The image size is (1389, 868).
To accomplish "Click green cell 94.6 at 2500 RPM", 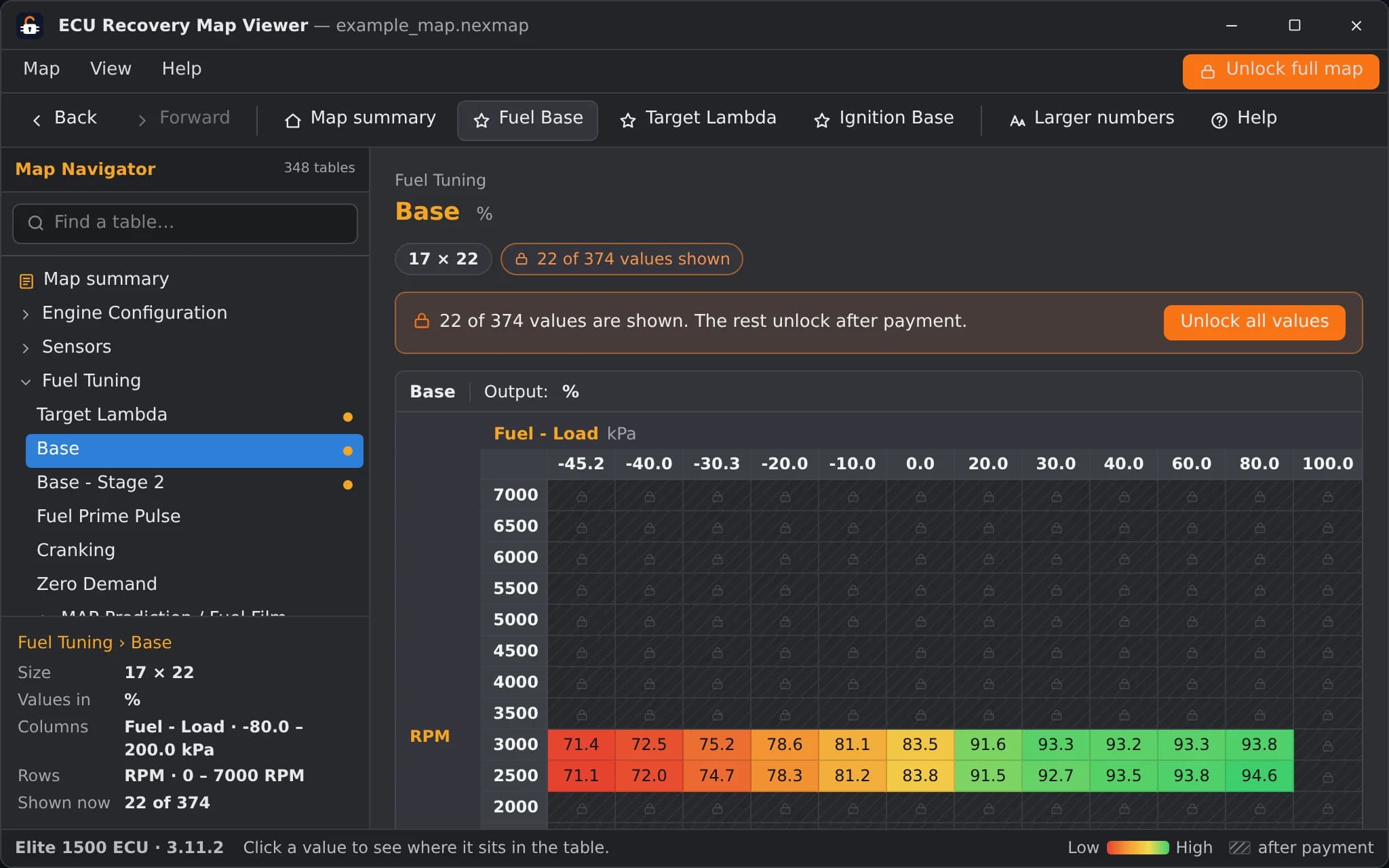I will 1259,776.
